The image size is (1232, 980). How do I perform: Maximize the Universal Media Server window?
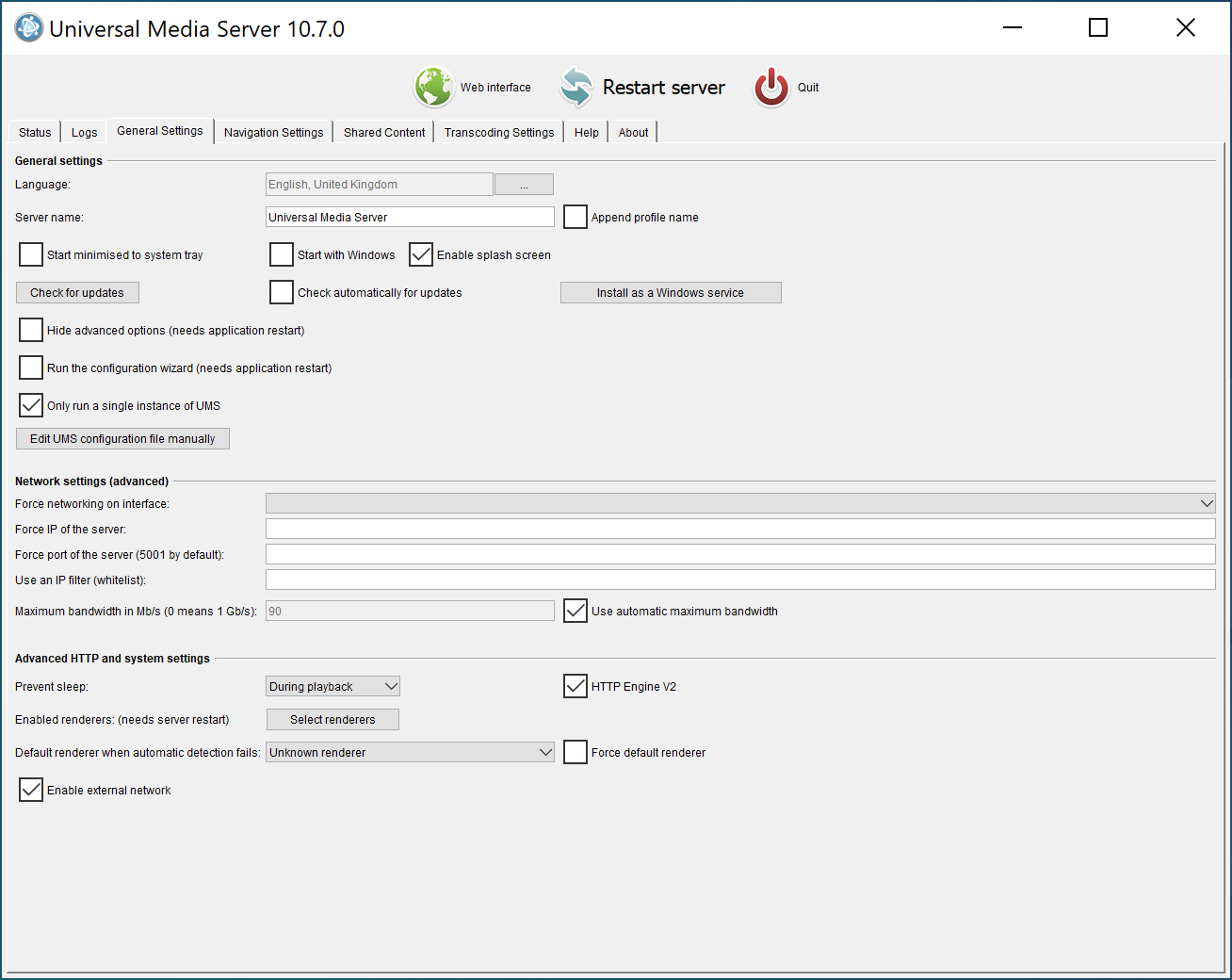1098,27
